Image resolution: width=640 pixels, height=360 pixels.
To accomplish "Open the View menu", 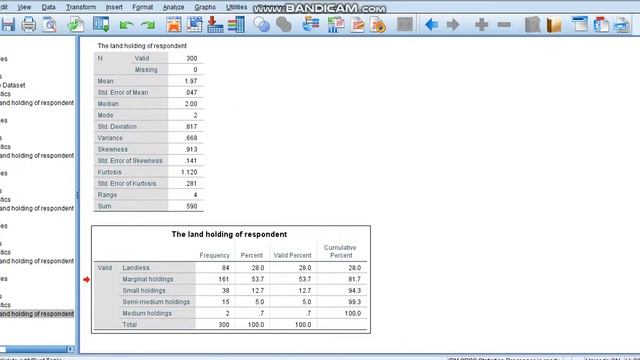I will point(24,7).
